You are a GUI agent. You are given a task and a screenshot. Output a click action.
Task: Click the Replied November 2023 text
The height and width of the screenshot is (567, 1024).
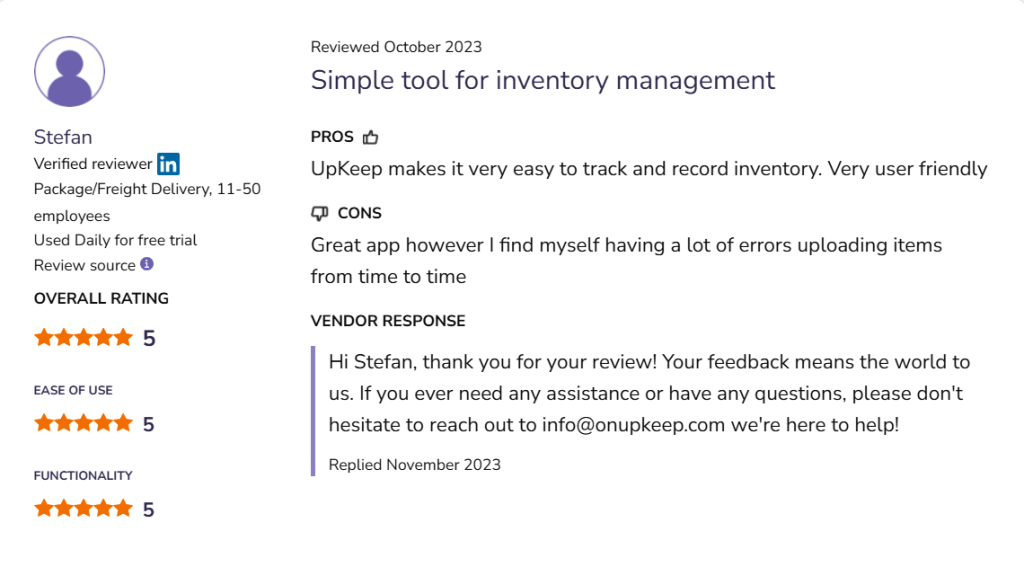414,464
